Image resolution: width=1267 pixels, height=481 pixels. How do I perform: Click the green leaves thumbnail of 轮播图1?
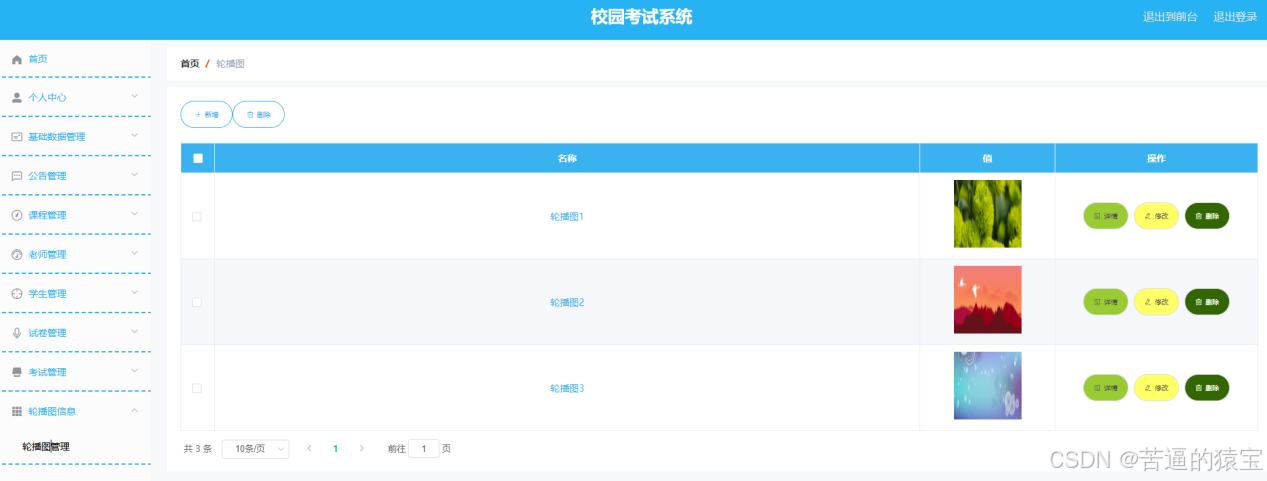(988, 214)
